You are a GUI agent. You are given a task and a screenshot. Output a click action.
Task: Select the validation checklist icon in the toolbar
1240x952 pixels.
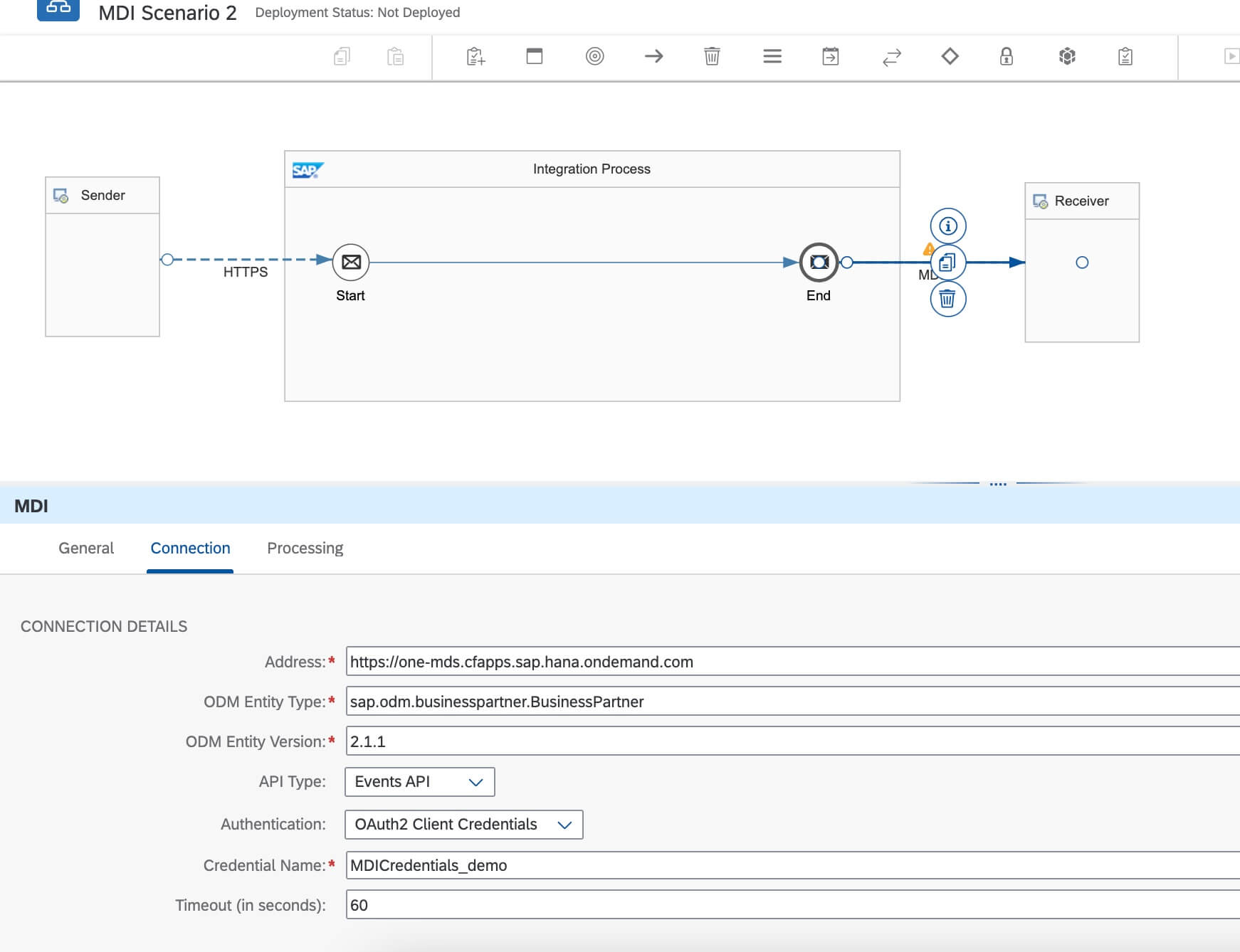pos(1124,56)
